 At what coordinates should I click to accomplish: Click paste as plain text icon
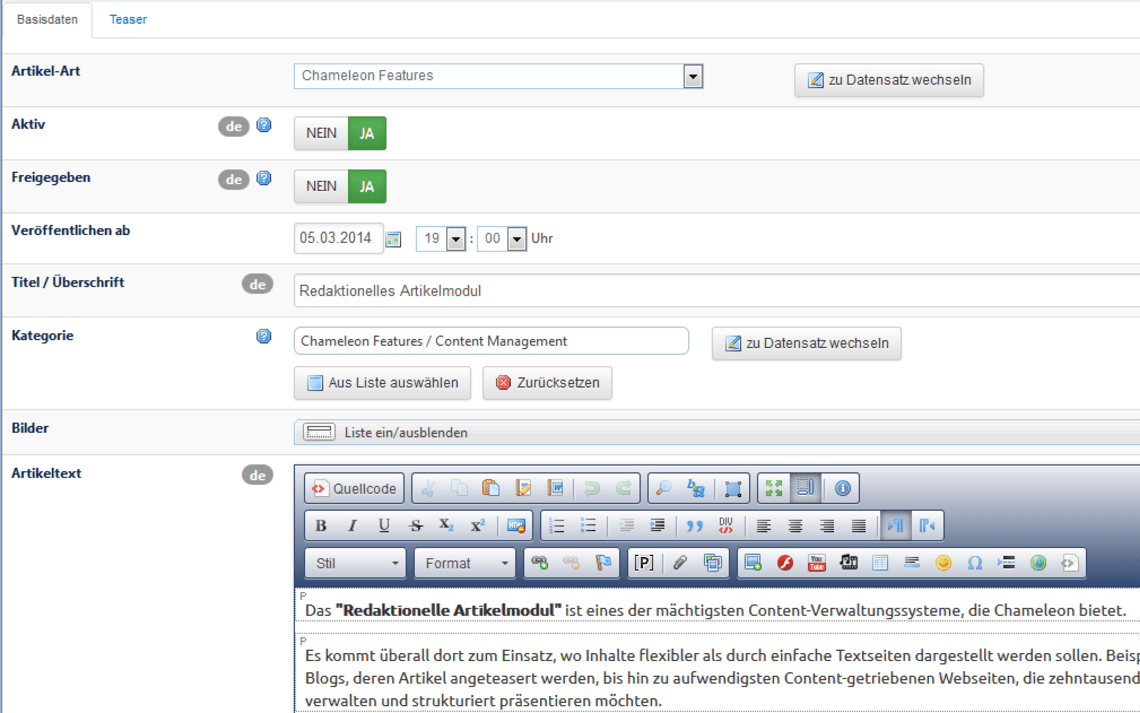tap(523, 488)
